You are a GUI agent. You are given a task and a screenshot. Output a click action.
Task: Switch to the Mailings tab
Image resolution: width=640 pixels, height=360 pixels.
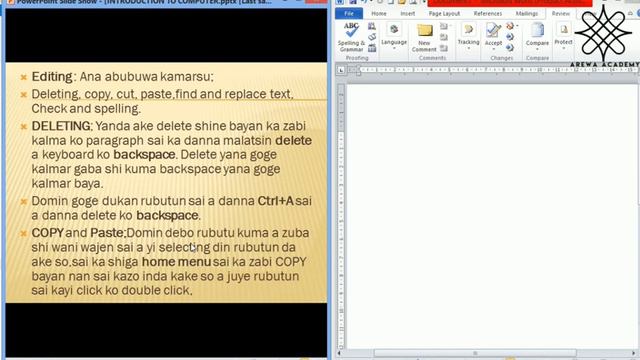pyautogui.click(x=527, y=13)
